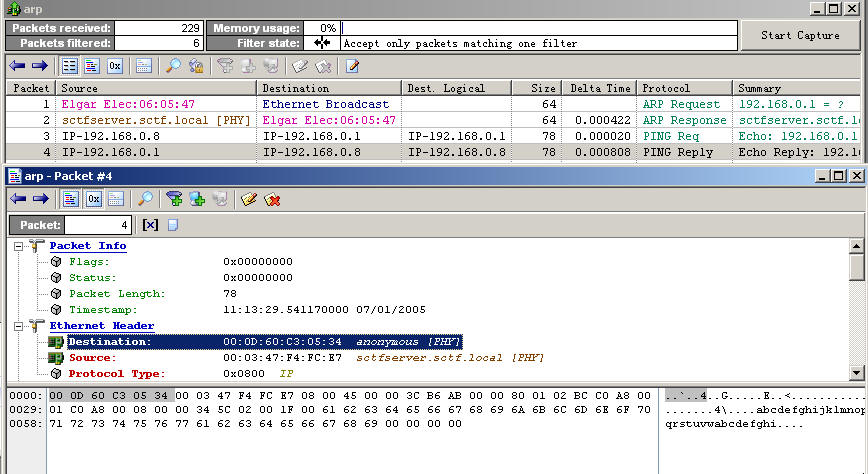868x474 pixels.
Task: Click the make filter funnel icon
Action: coord(175,199)
